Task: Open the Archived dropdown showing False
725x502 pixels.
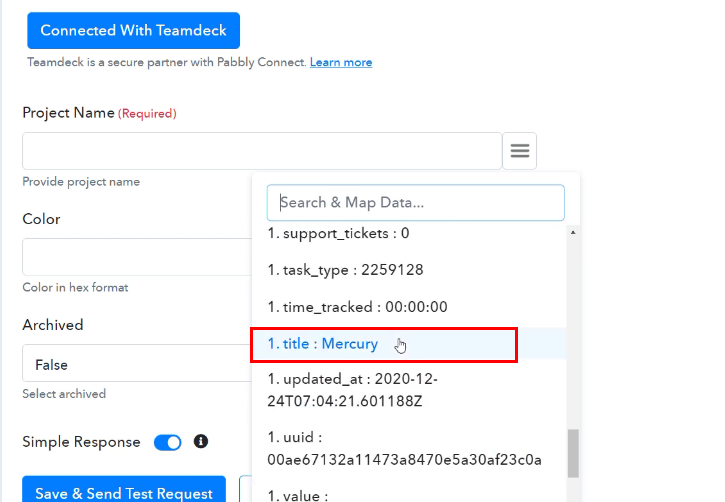Action: point(137,363)
